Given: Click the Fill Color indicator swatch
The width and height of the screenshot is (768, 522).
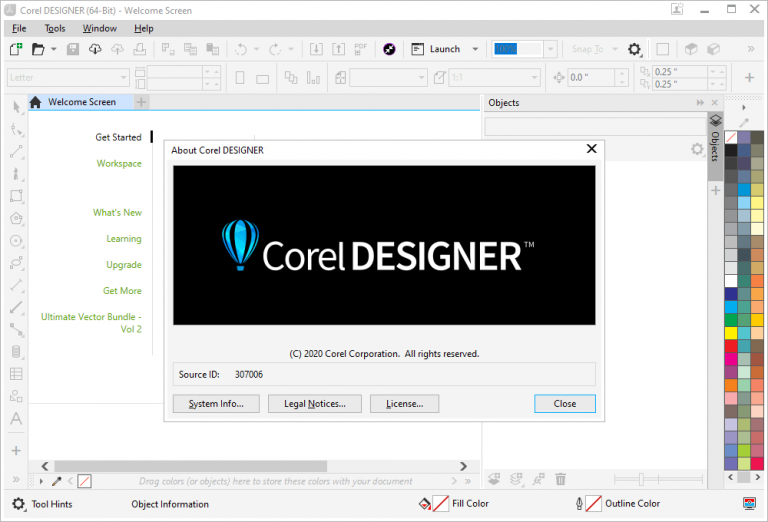Looking at the screenshot, I should pyautogui.click(x=441, y=503).
